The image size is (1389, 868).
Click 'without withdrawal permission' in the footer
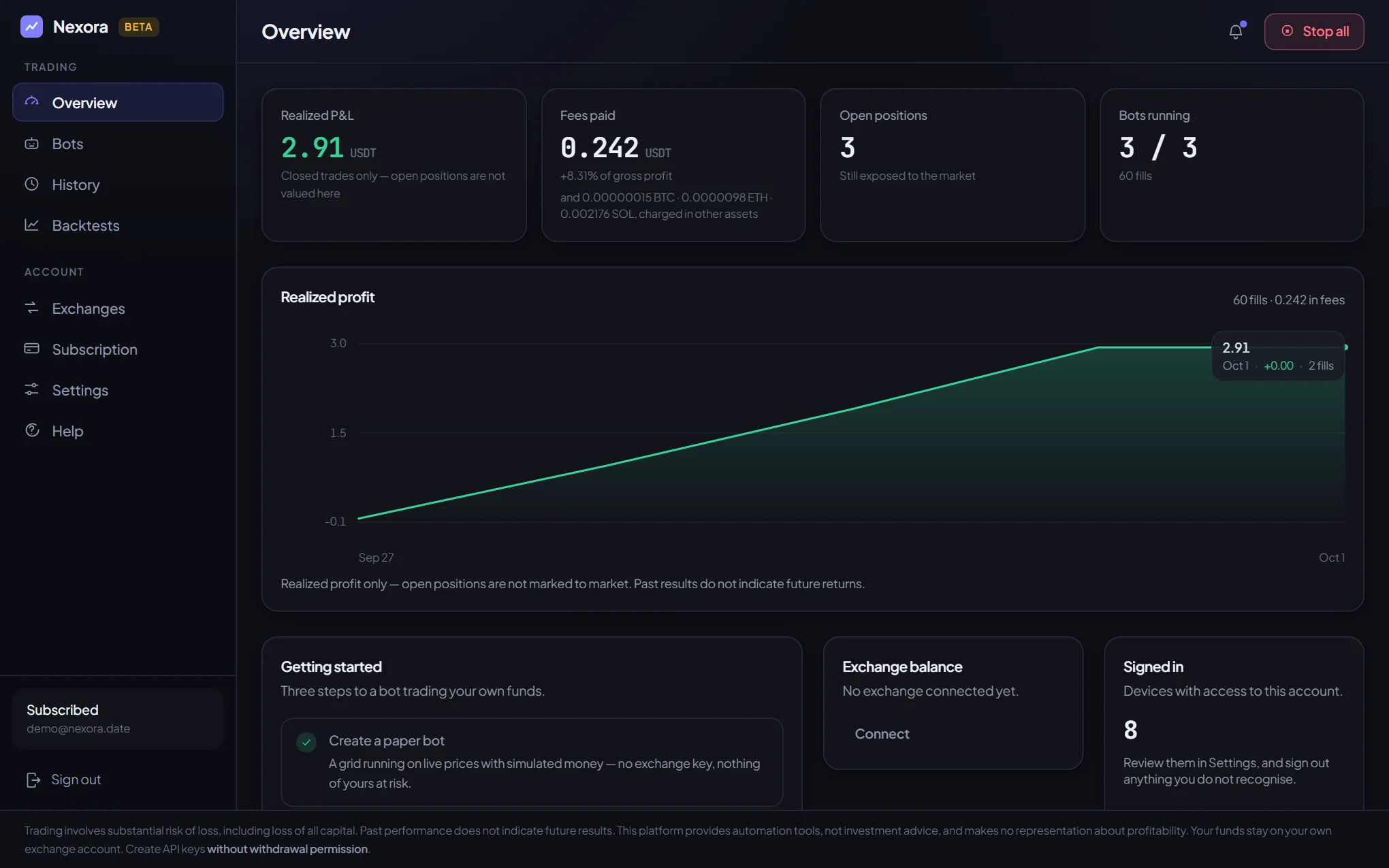(x=287, y=849)
